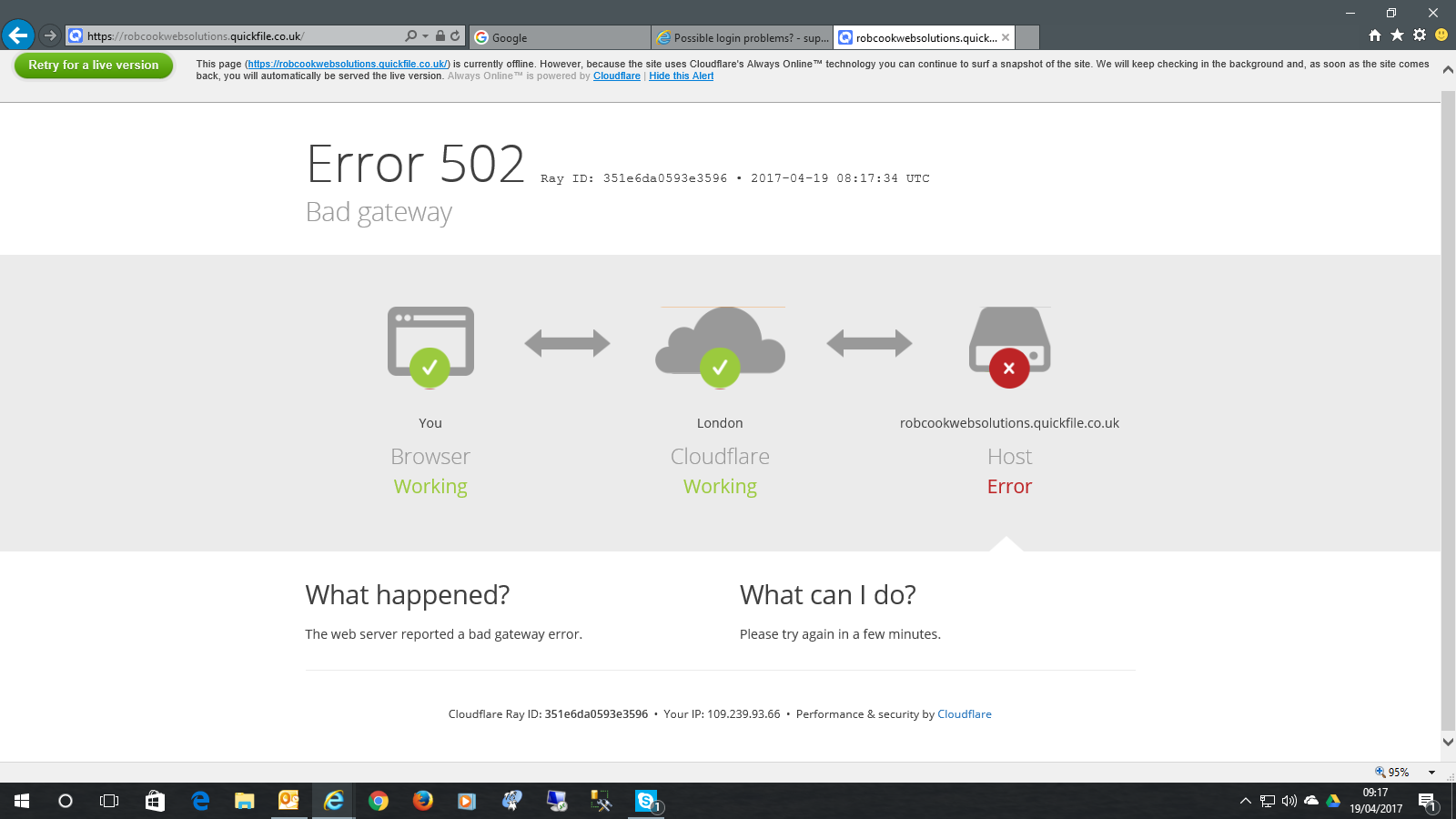Refresh the page with the reload icon
This screenshot has width=1456, height=819.
455,36
